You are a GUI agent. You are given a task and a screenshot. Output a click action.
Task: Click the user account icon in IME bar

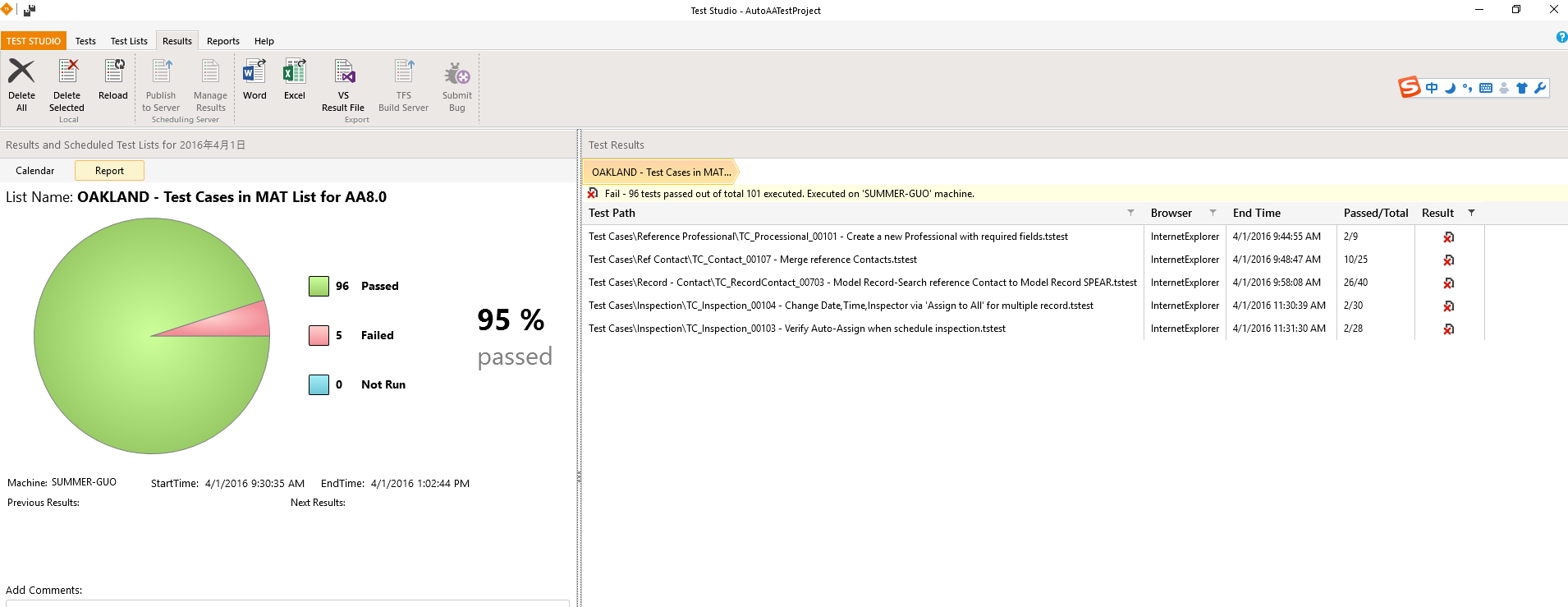[1504, 88]
